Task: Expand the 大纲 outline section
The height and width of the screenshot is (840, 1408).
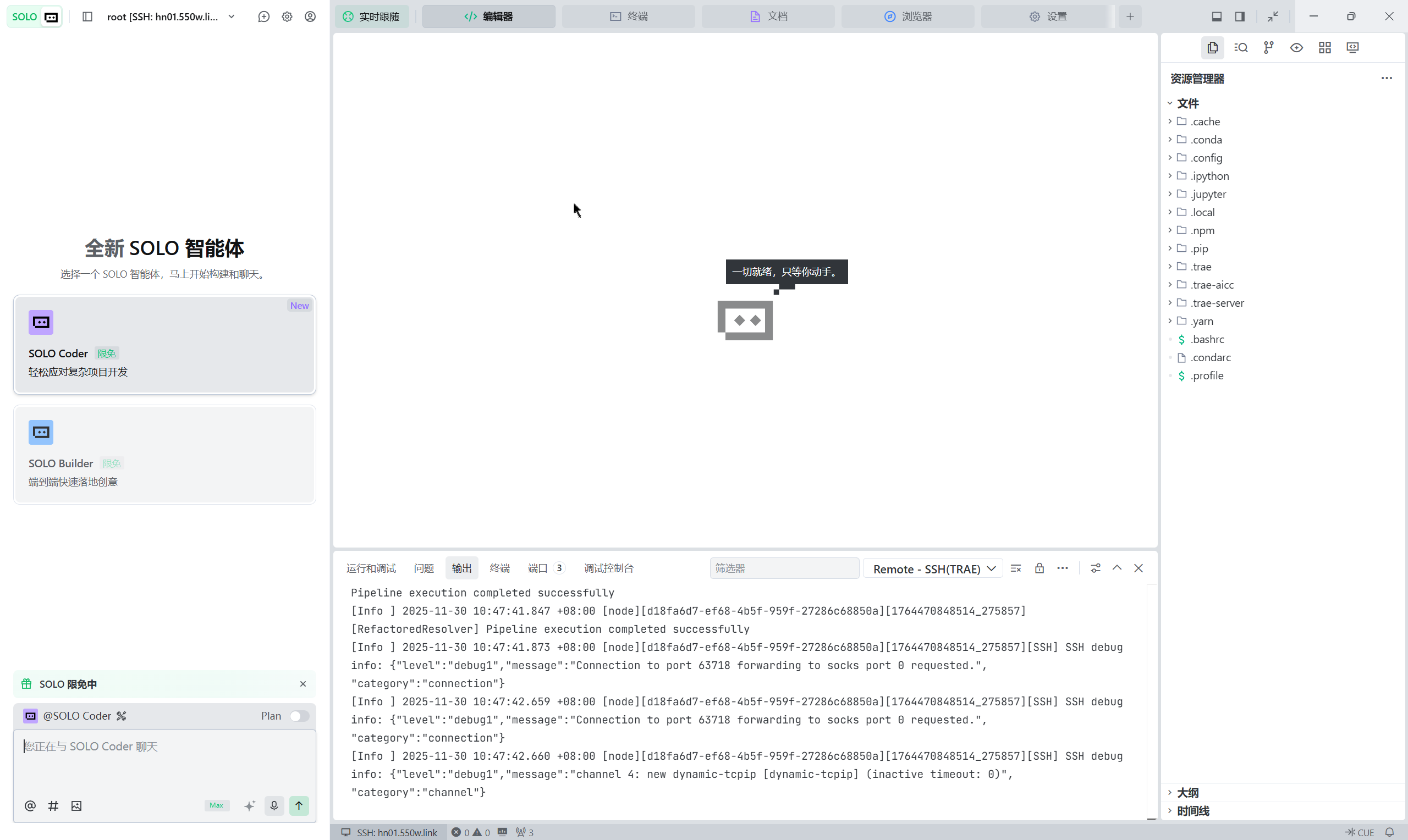Action: [x=1187, y=793]
